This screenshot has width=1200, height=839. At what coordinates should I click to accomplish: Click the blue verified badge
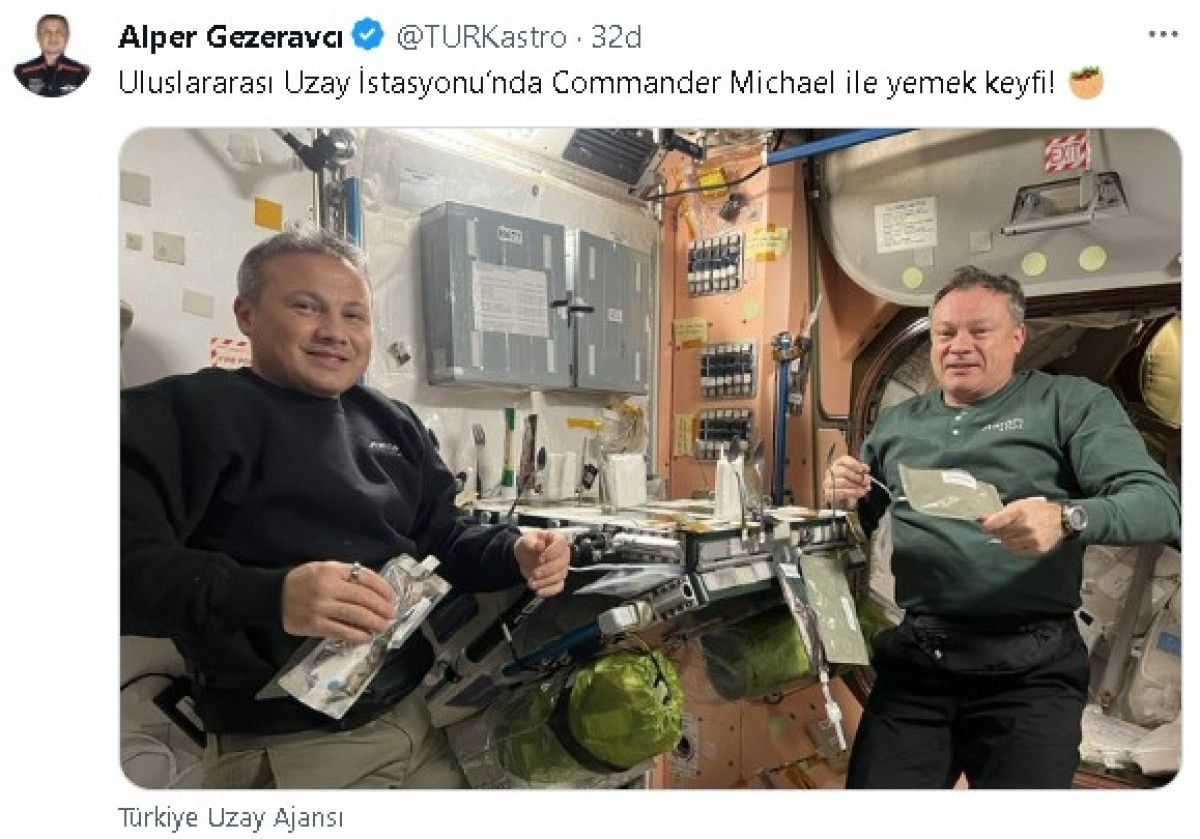(368, 37)
